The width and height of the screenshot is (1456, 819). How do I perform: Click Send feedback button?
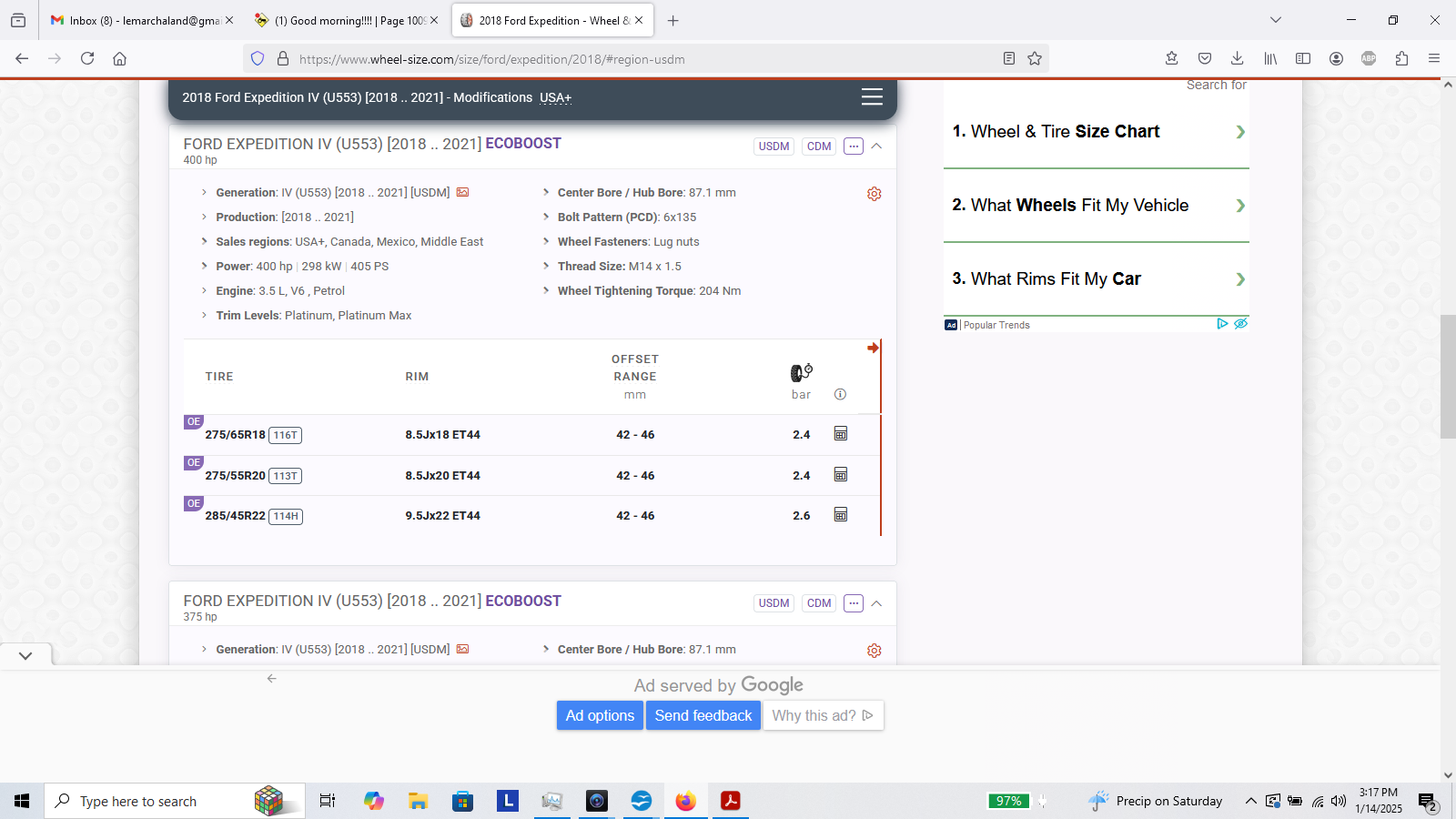(x=703, y=715)
